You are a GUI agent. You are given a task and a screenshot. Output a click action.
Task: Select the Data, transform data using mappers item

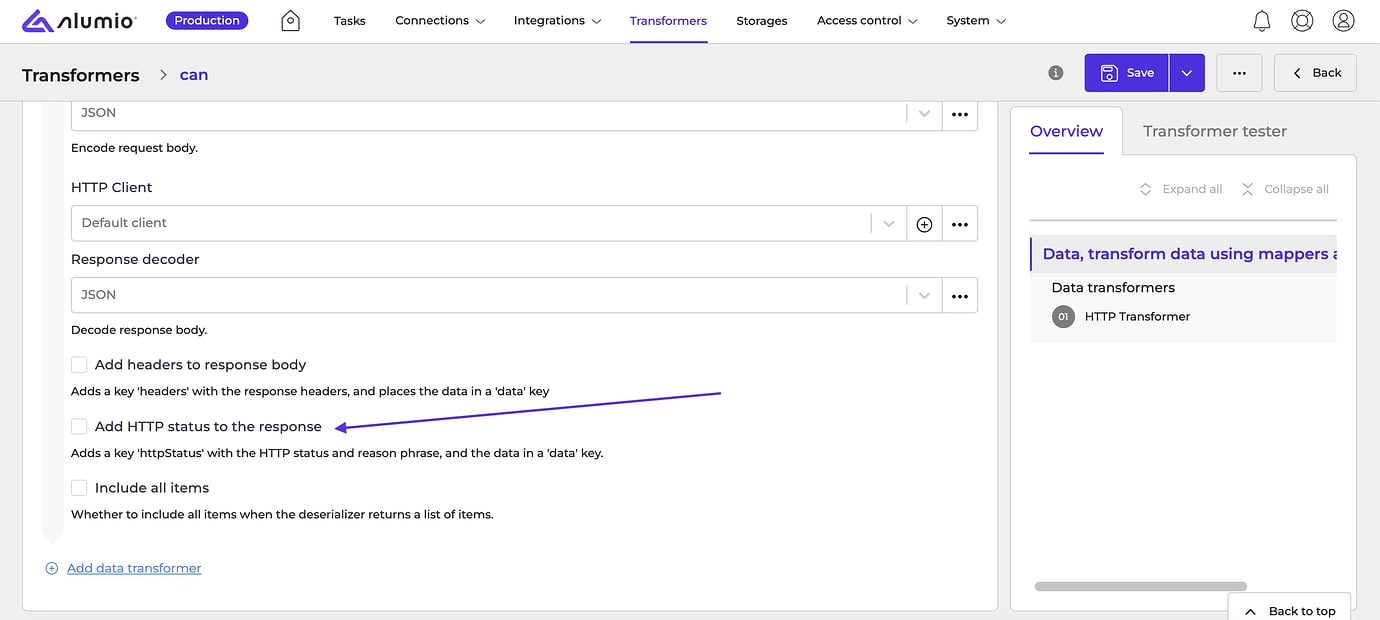[x=1184, y=254]
